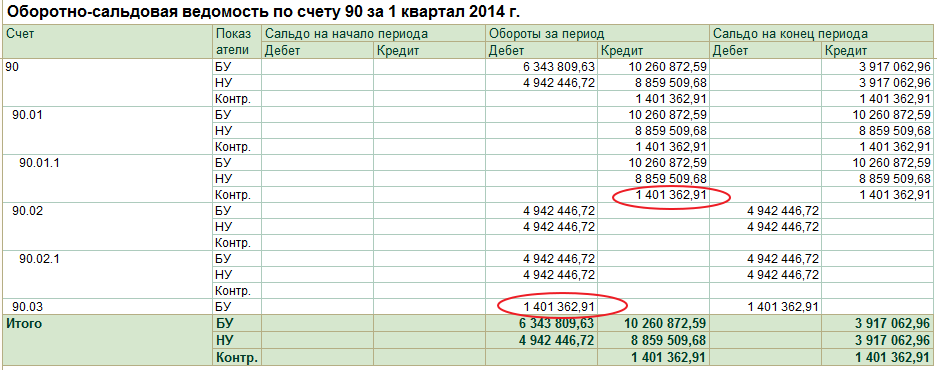
Task: Click credit turnover 8 859 509,68 in row 90.01.1 НУ
Action: click(x=670, y=179)
